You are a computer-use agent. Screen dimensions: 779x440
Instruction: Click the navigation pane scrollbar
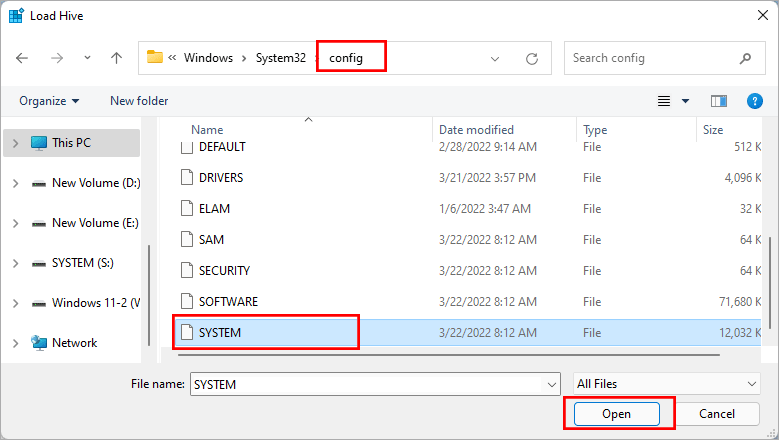pyautogui.click(x=149, y=295)
